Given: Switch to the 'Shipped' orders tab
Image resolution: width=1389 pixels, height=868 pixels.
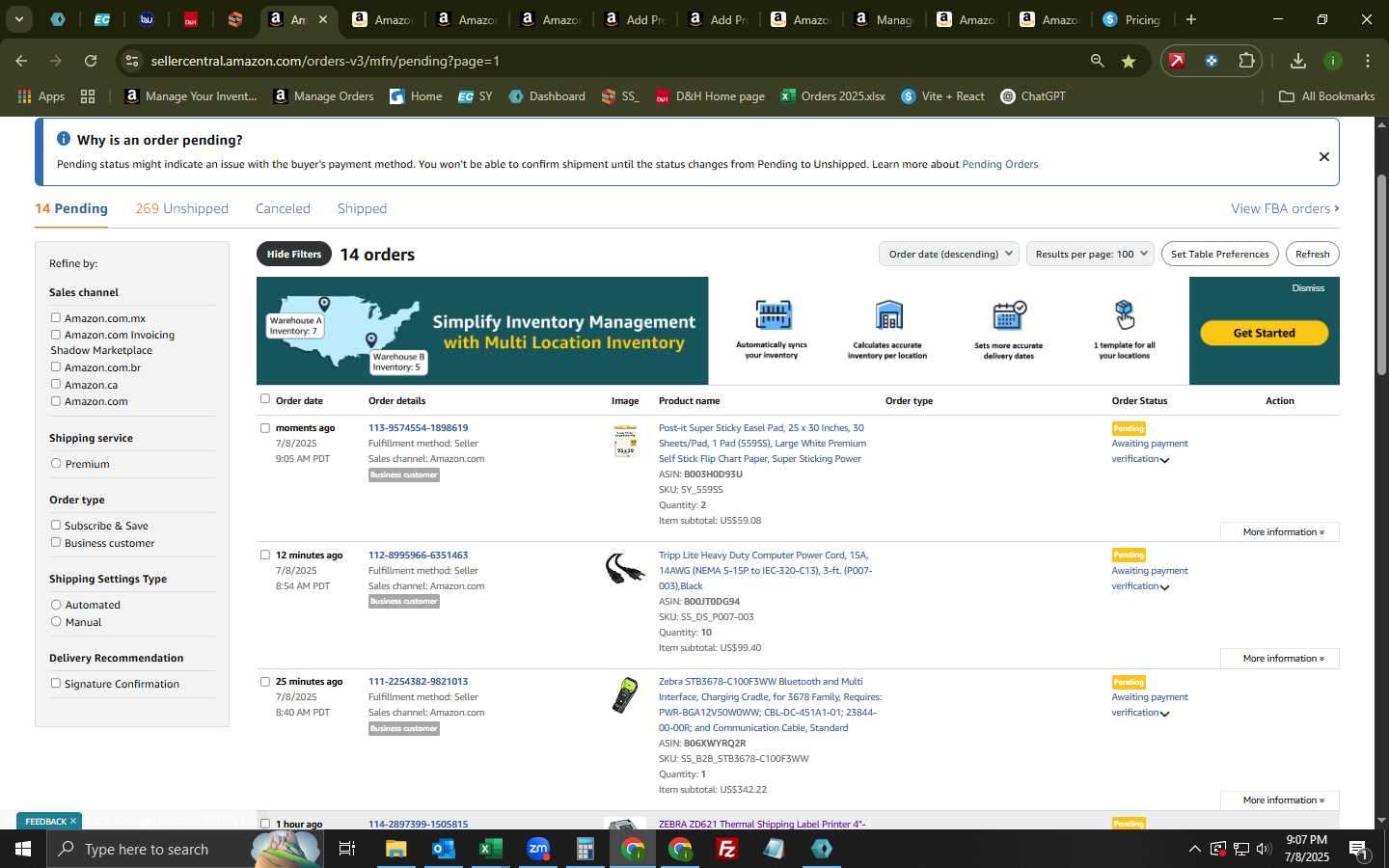Looking at the screenshot, I should (362, 208).
